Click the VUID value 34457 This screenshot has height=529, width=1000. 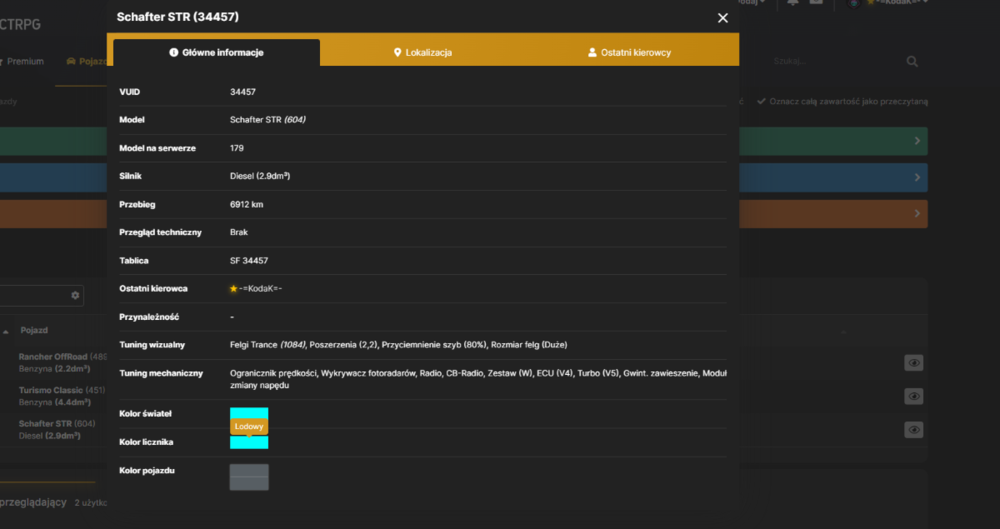(x=243, y=92)
